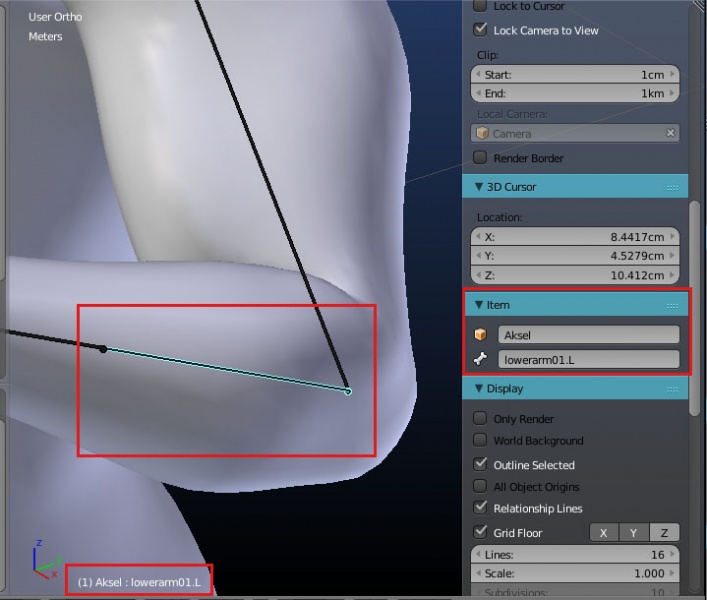Viewport: 707px width, 600px height.
Task: Collapse the Display panel
Action: pyautogui.click(x=479, y=389)
